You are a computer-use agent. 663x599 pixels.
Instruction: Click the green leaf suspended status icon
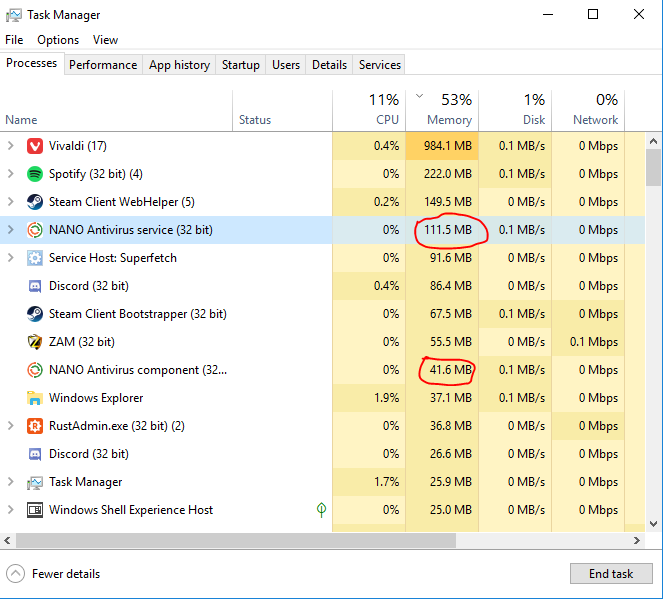(321, 510)
